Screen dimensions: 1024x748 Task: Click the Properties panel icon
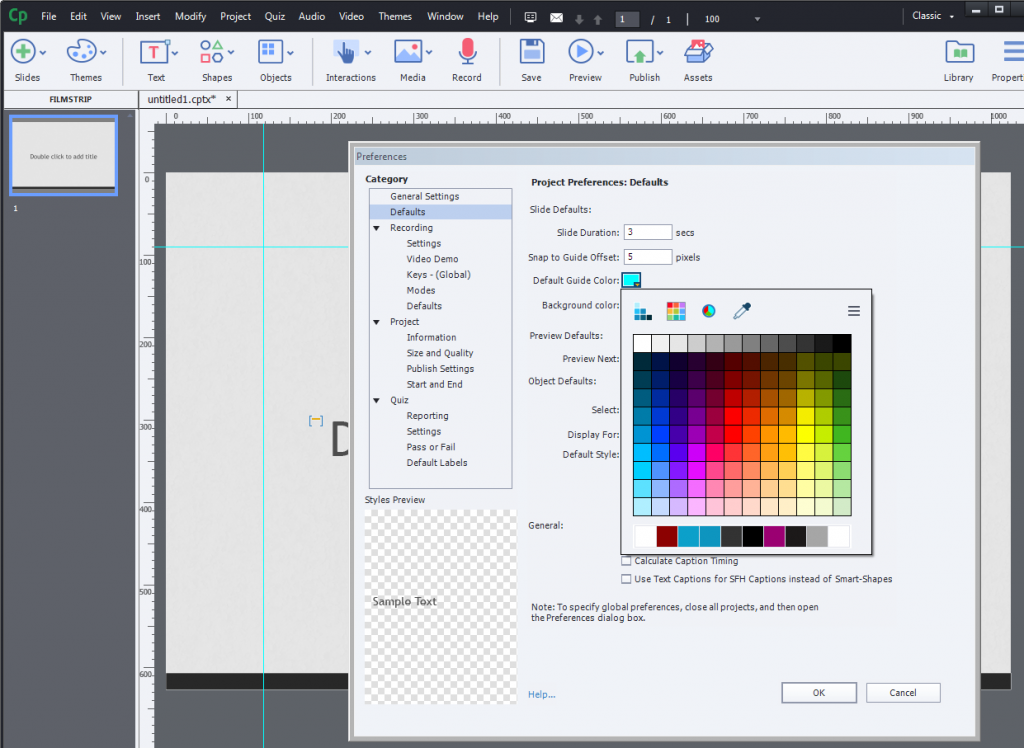click(1014, 52)
